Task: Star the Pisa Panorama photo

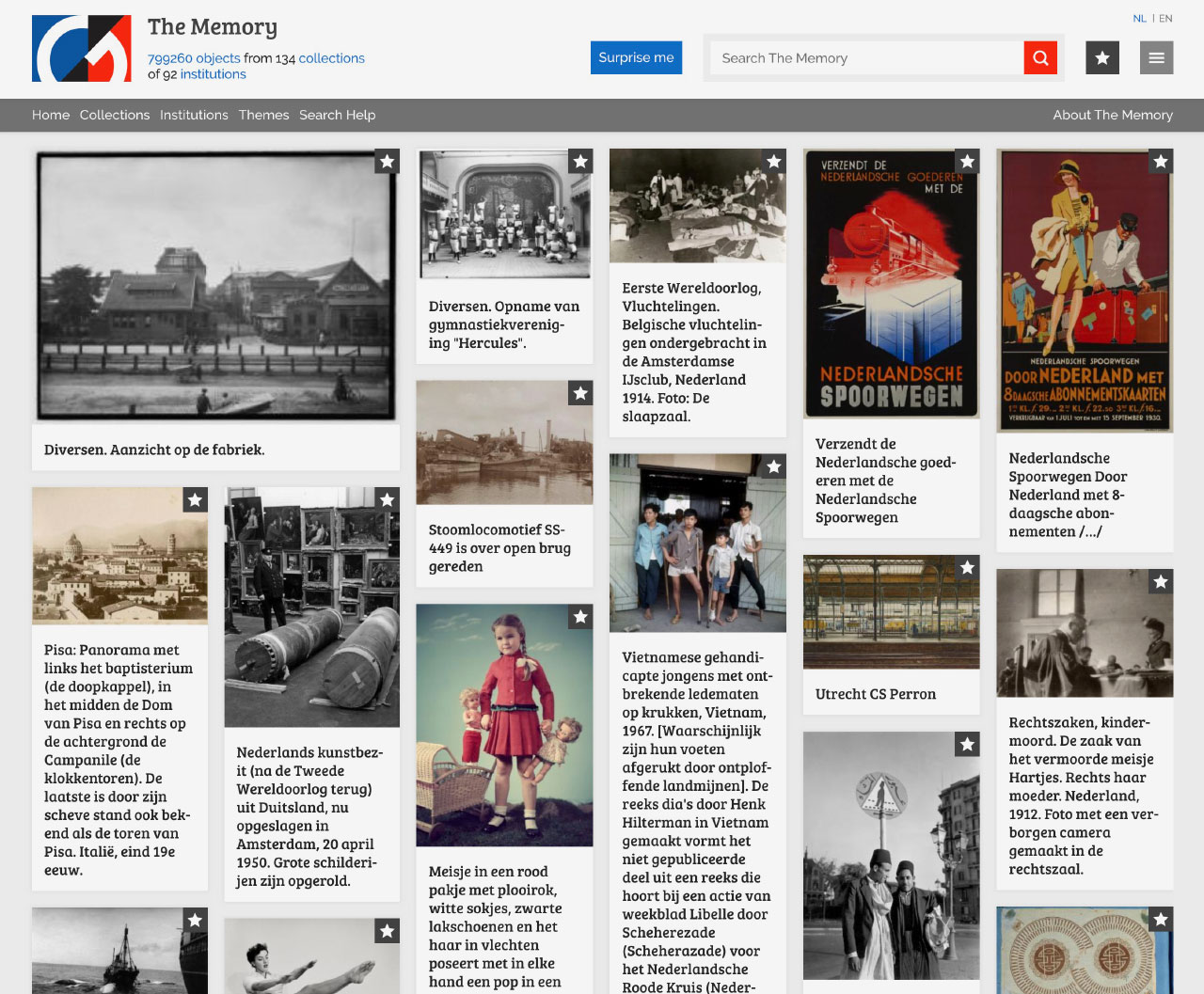Action: pyautogui.click(x=195, y=500)
